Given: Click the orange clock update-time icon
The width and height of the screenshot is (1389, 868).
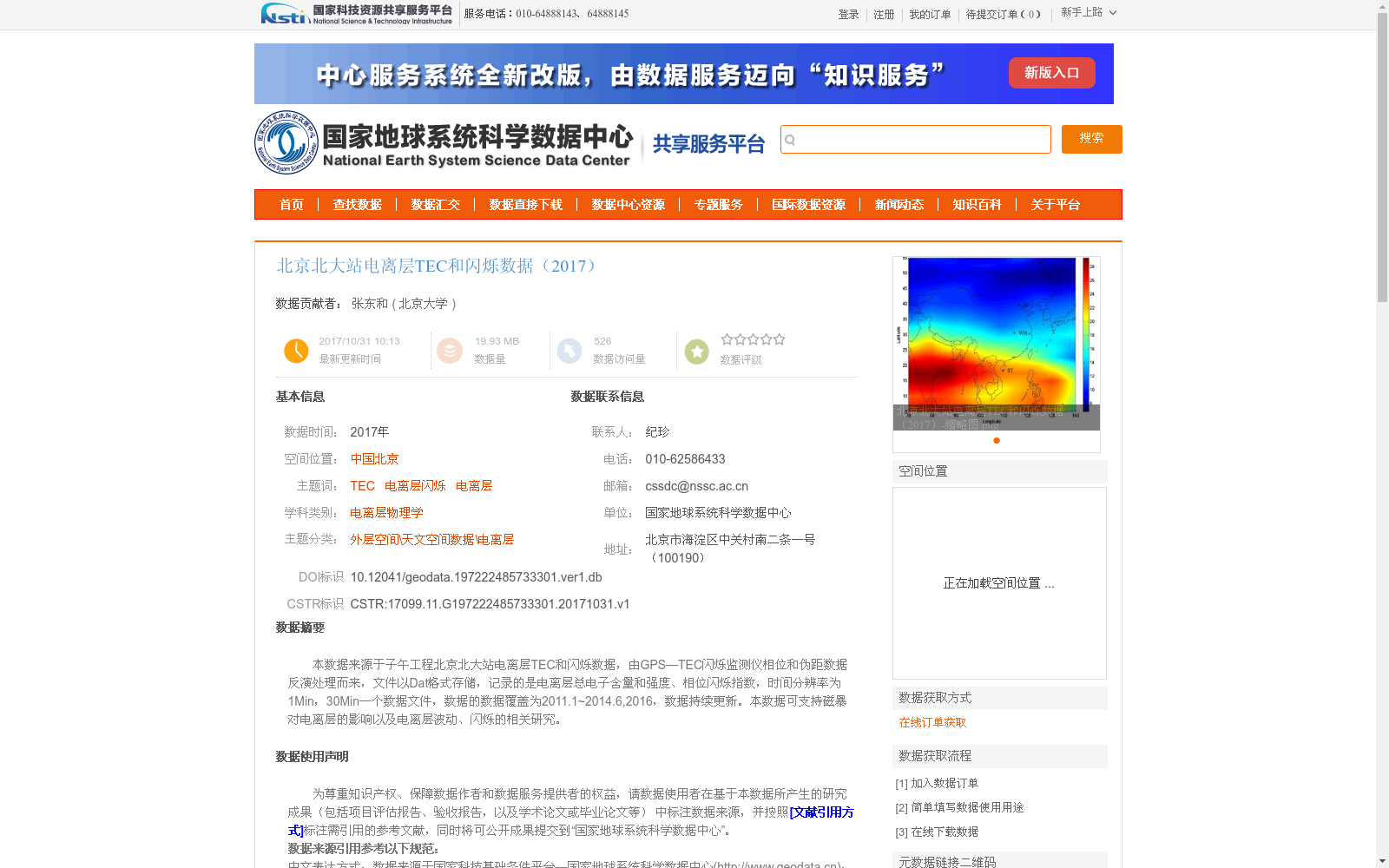Looking at the screenshot, I should click(x=296, y=351).
